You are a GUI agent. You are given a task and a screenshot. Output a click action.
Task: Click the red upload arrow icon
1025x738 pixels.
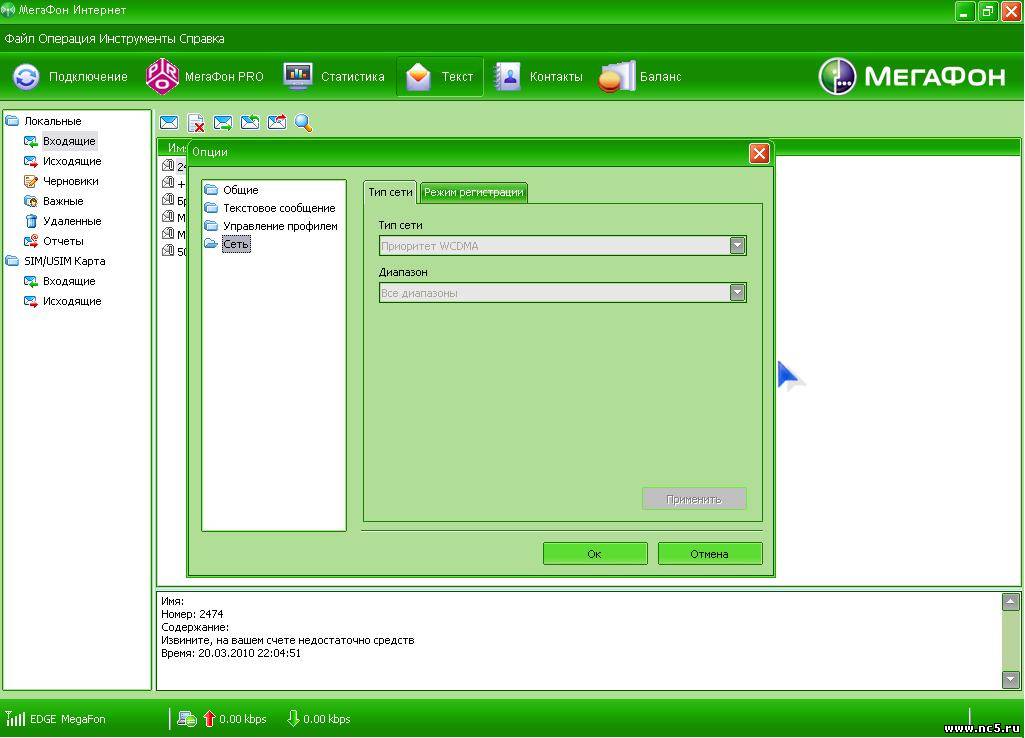click(209, 718)
